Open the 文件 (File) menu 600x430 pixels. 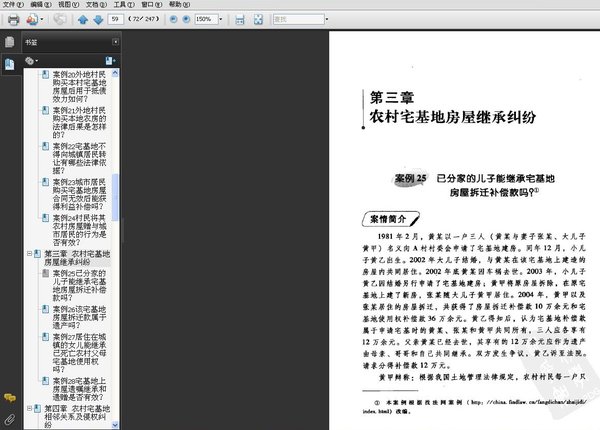click(x=13, y=5)
